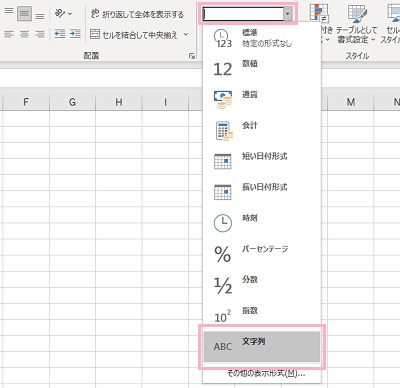
Task: Collapse the number format dropdown arrow
Action: coord(288,14)
